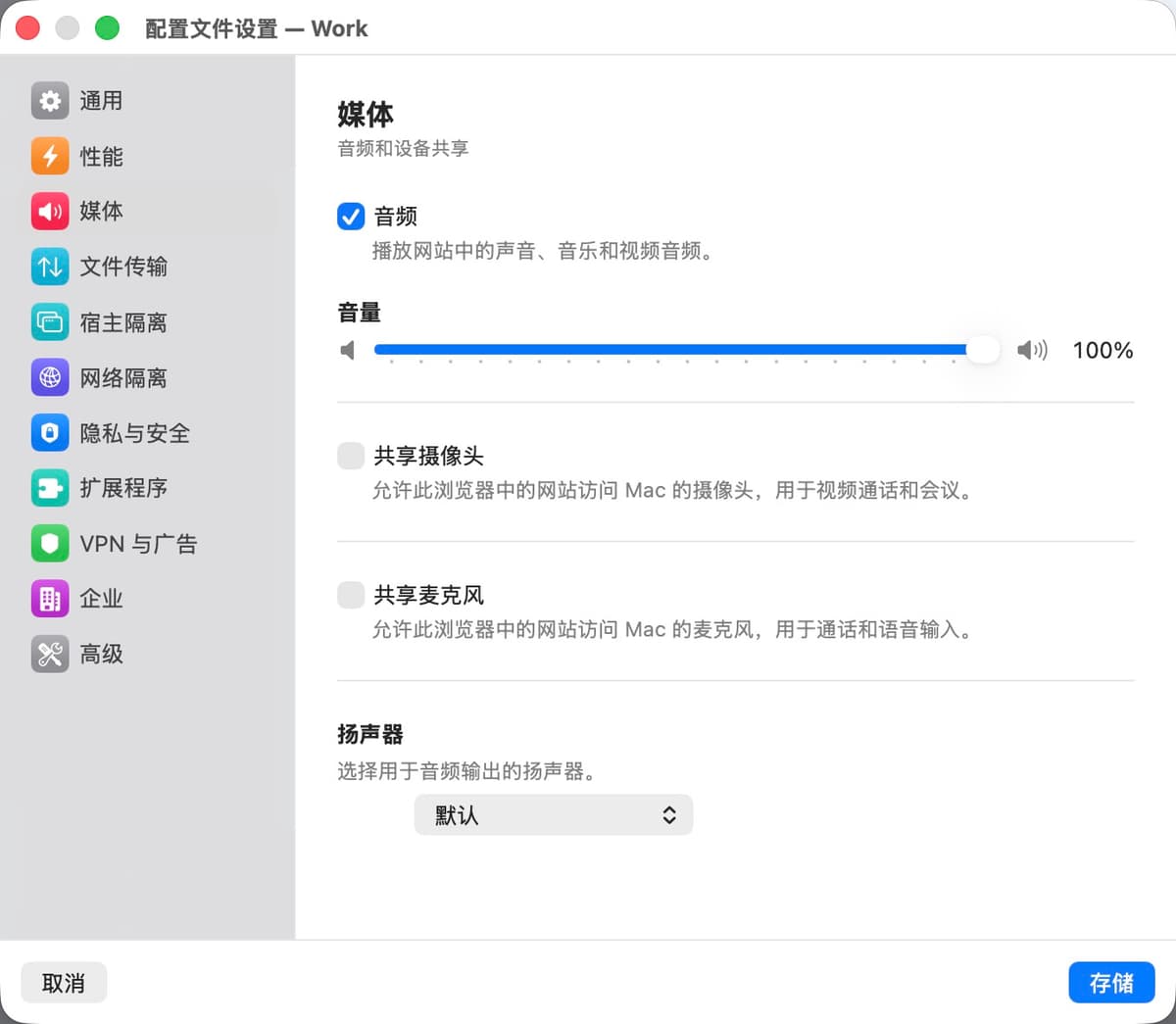
Task: Click the 取消 button
Action: pos(64,983)
